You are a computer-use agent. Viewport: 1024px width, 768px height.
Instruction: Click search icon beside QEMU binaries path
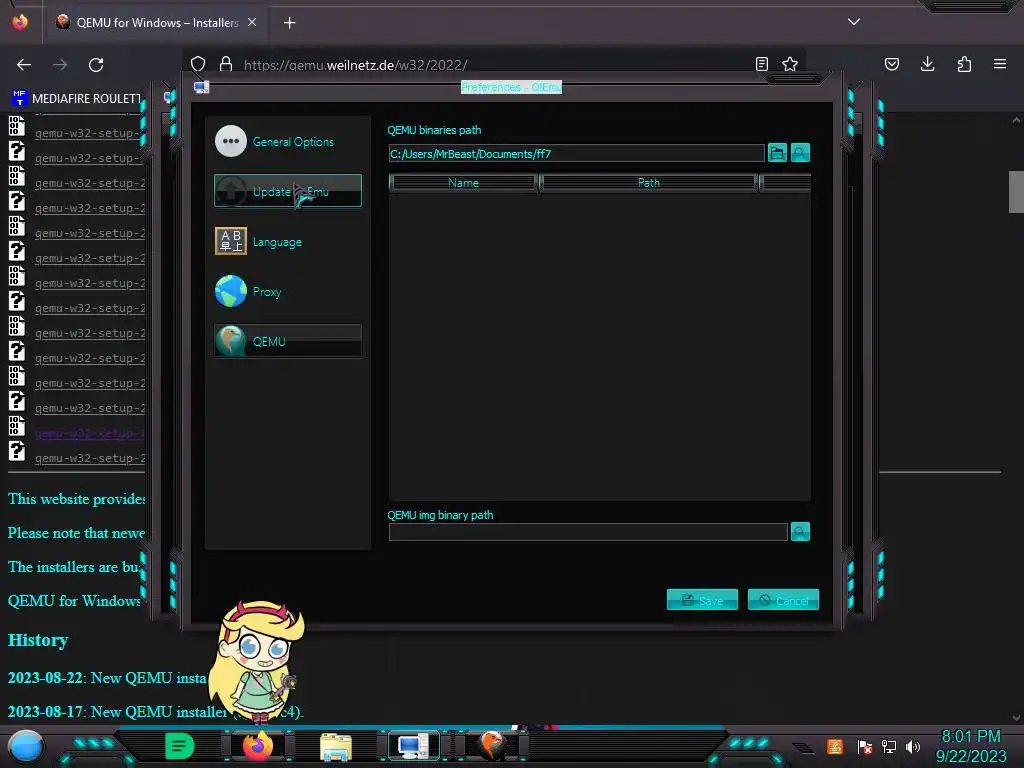(800, 153)
